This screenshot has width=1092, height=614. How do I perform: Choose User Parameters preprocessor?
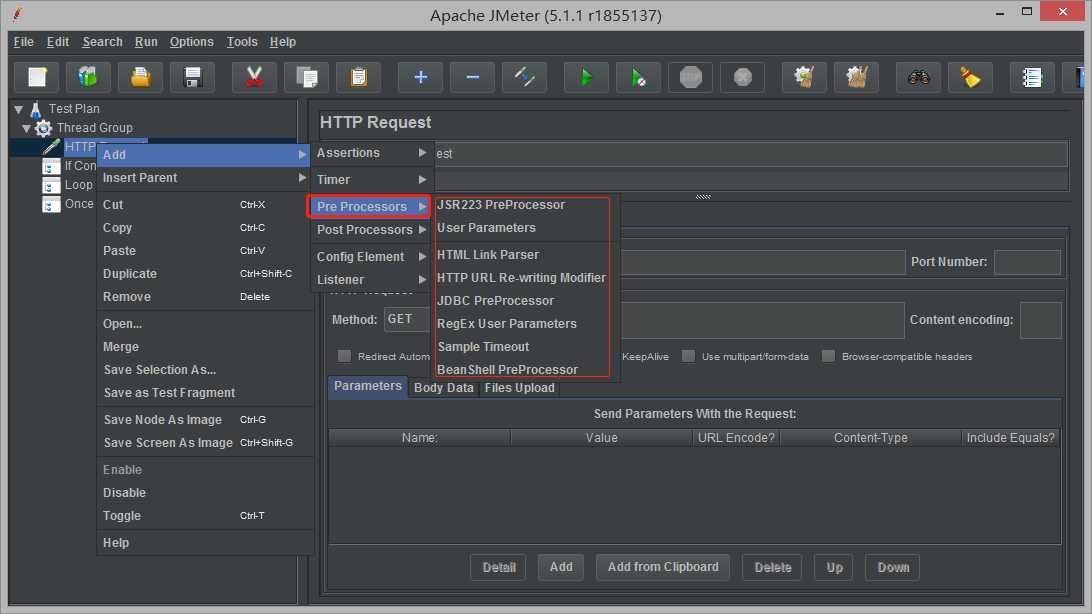click(x=486, y=228)
